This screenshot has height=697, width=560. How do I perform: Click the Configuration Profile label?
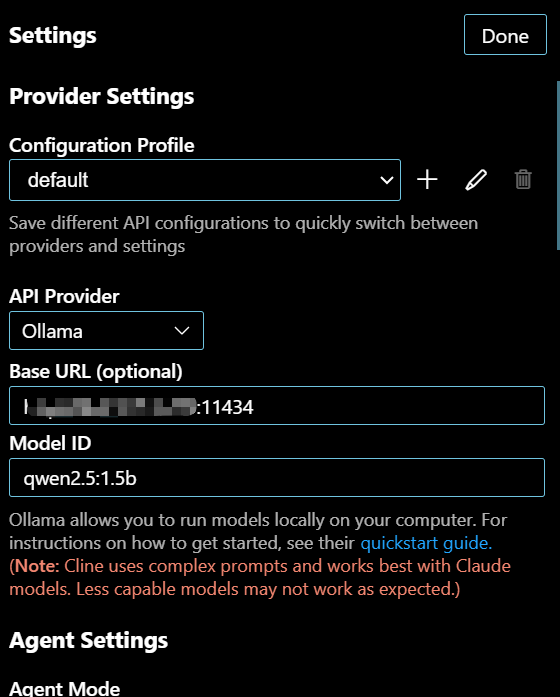(102, 145)
